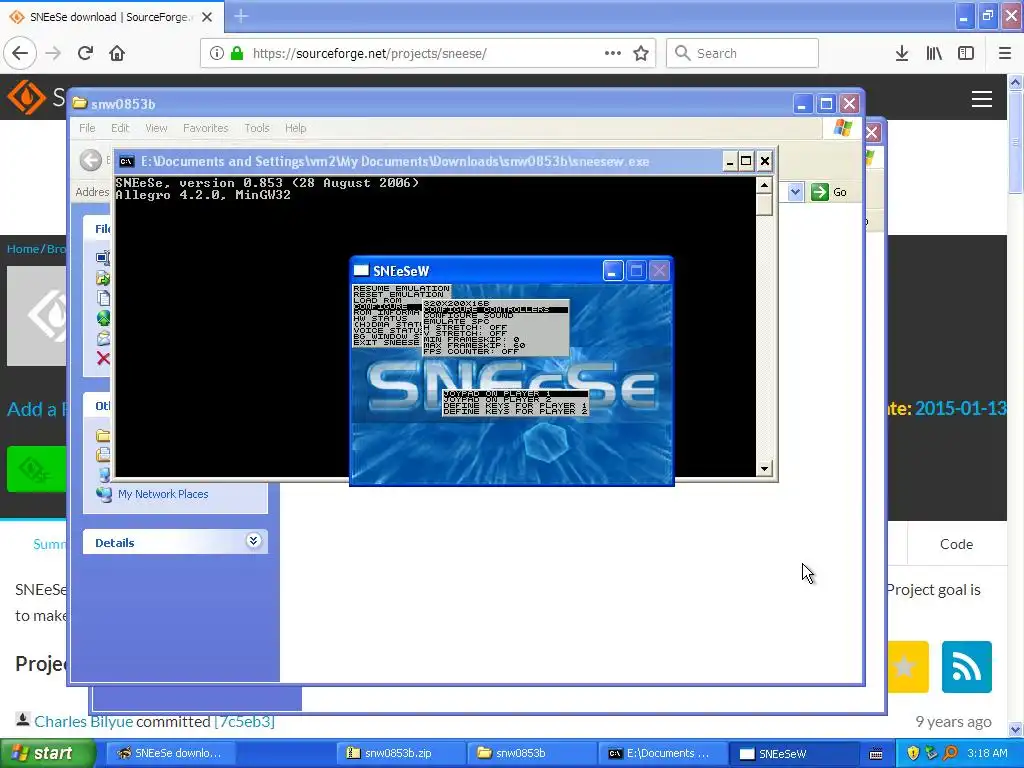
Task: Click snw0853b folder title icon
Action: (80, 103)
